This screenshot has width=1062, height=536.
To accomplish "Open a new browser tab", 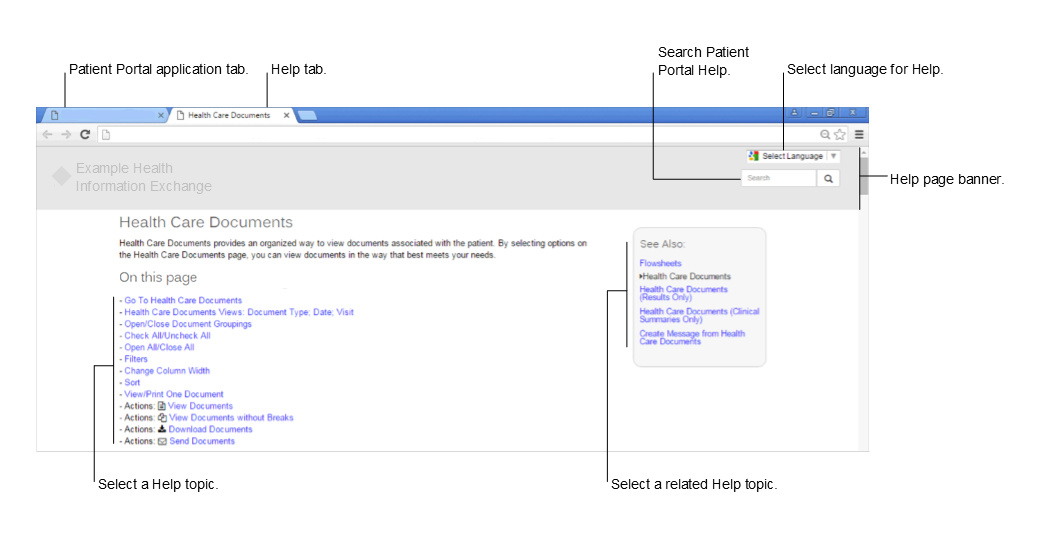I will (x=307, y=115).
